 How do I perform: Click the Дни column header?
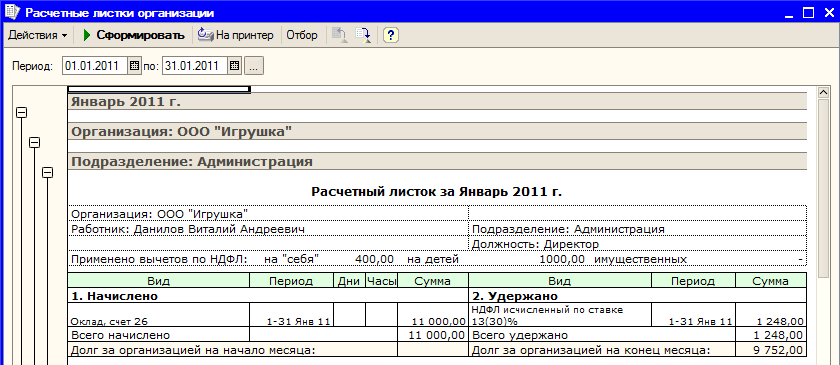[x=349, y=281]
